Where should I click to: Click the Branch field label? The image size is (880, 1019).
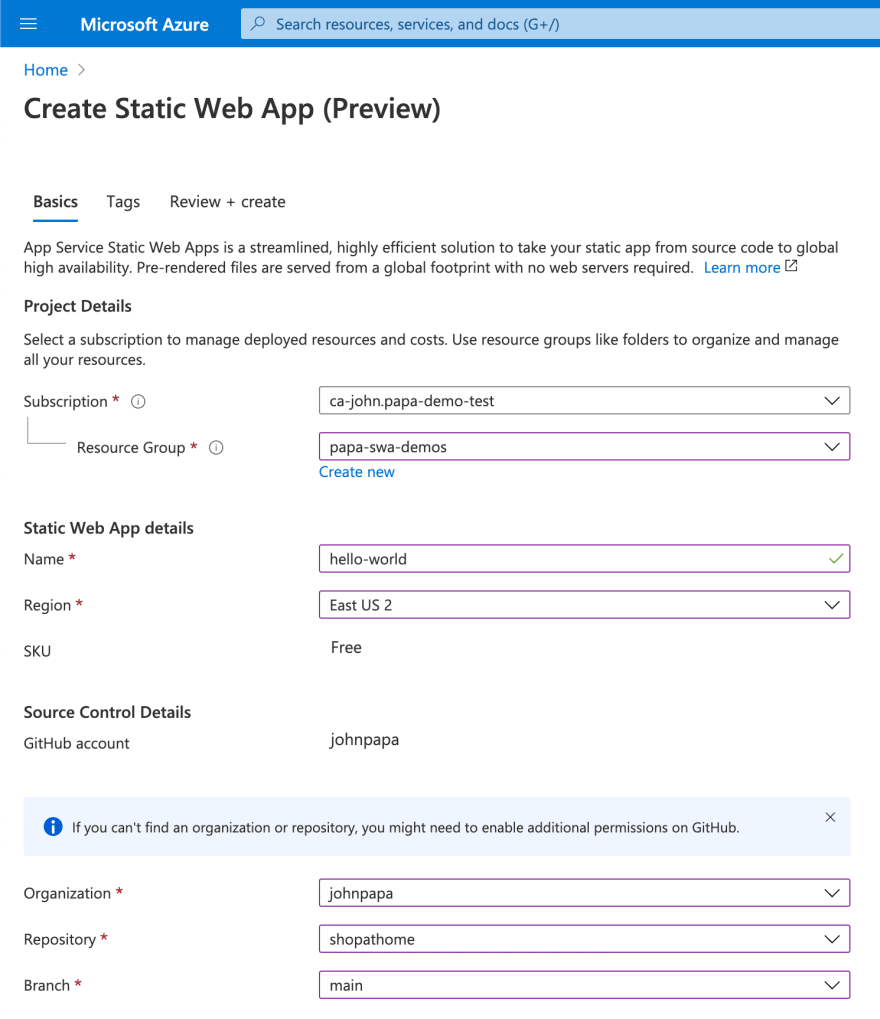point(46,986)
